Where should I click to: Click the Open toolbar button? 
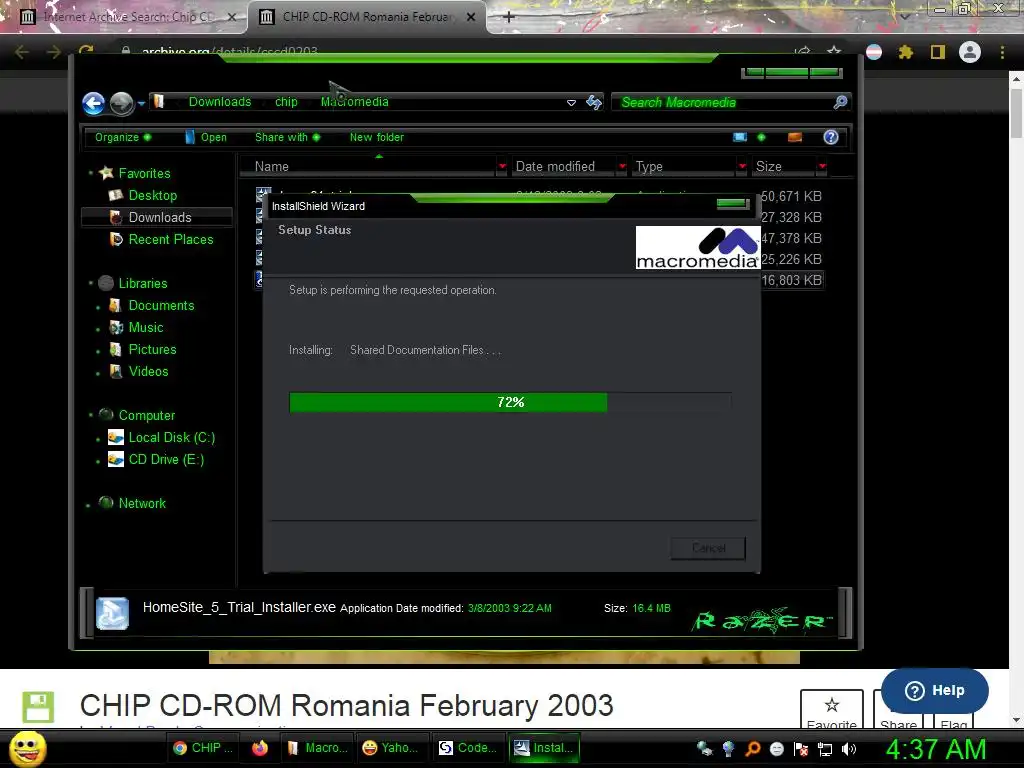206,137
